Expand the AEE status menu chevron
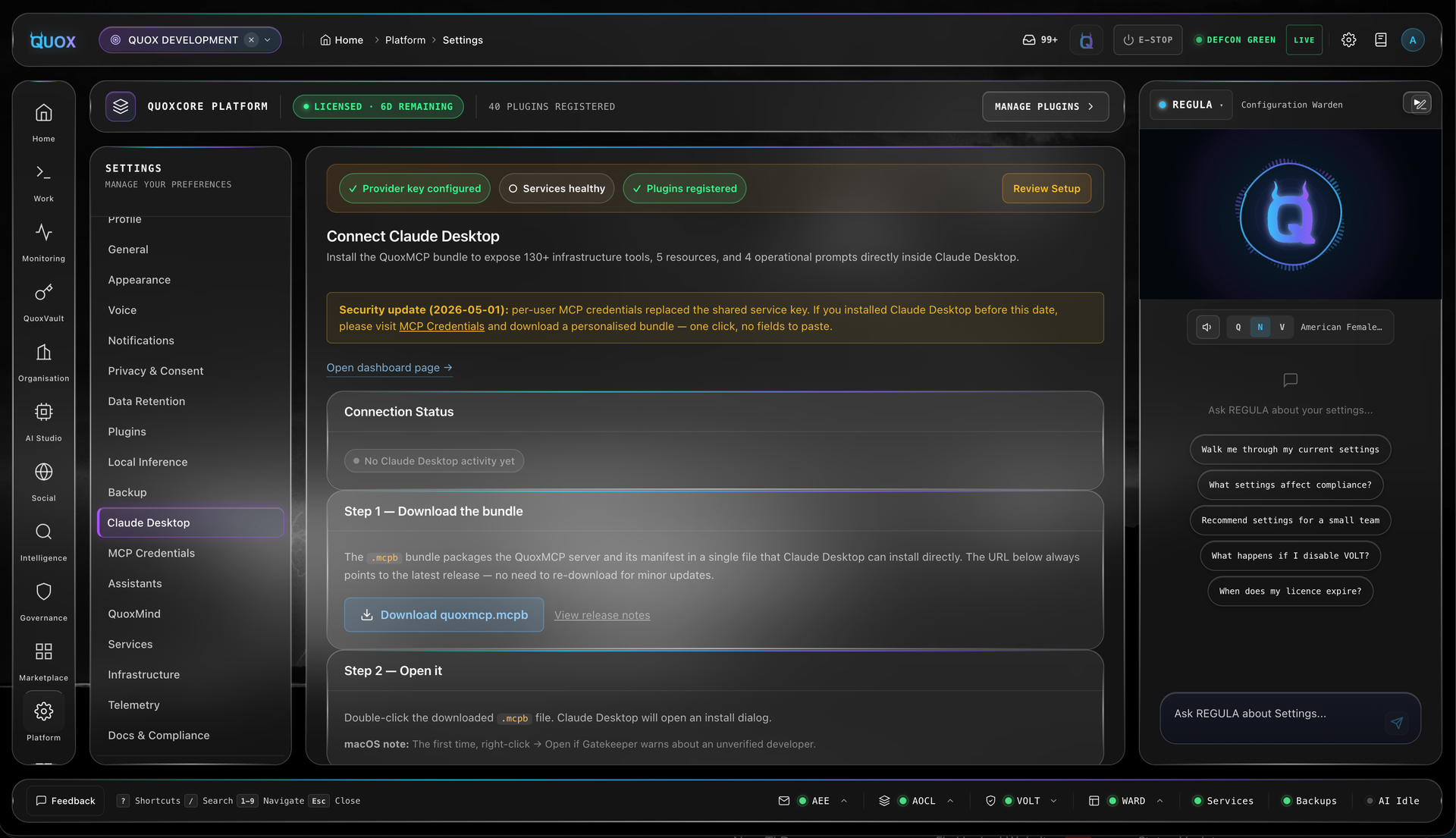This screenshot has height=838, width=1456. coord(844,801)
